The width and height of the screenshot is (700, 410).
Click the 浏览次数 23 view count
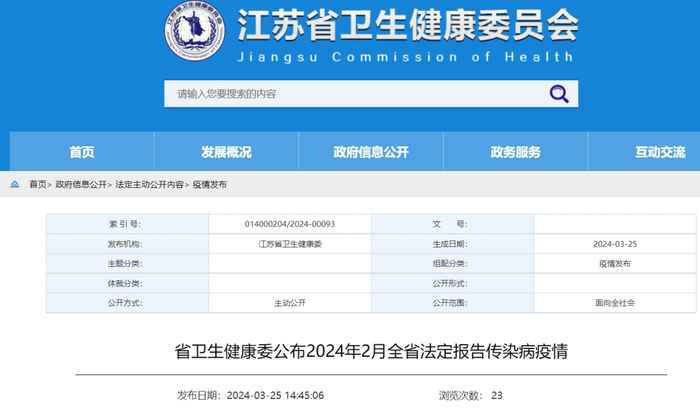[x=471, y=395]
